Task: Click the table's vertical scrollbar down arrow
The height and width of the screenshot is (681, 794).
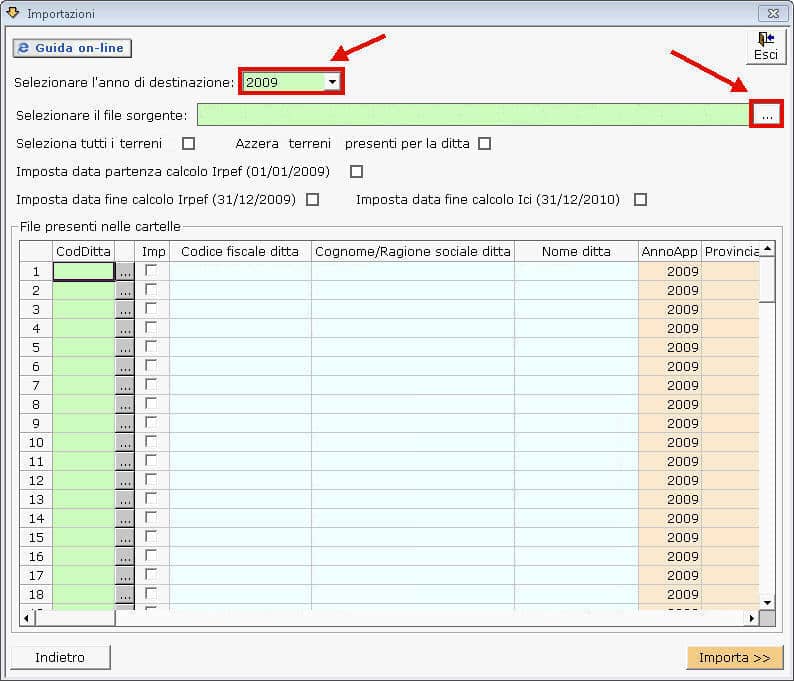Action: (767, 602)
